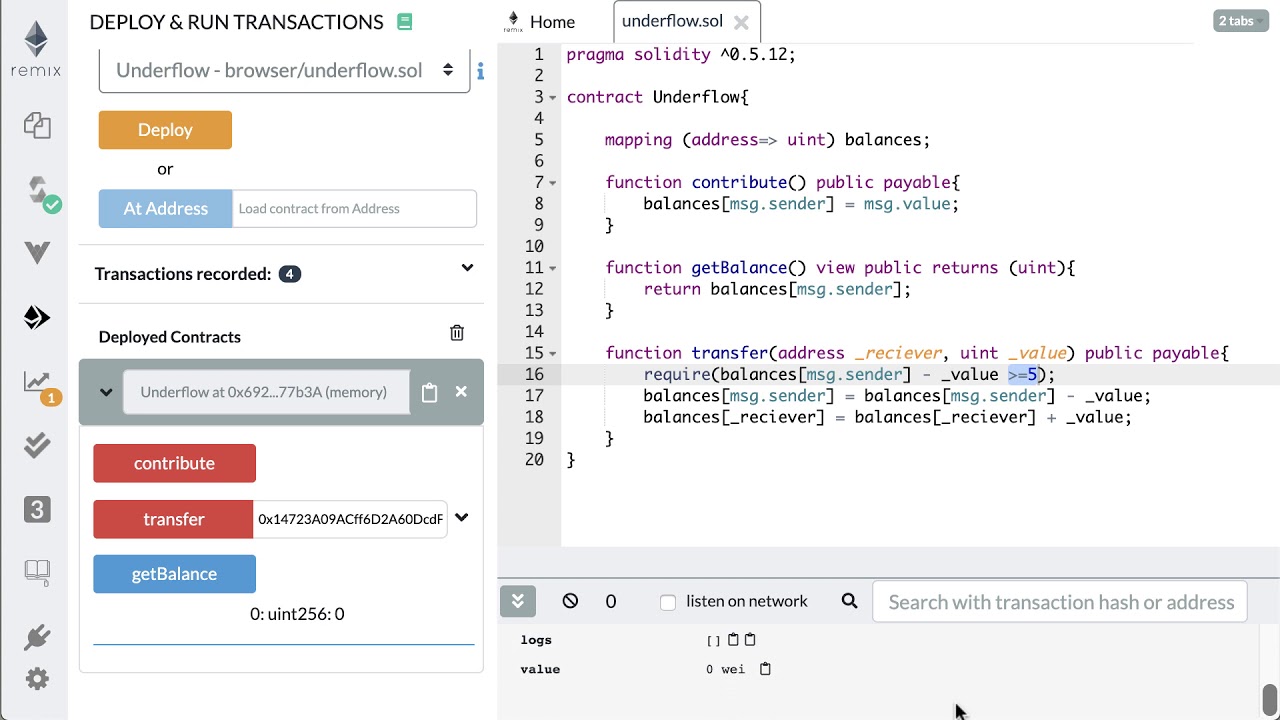Image resolution: width=1280 pixels, height=720 pixels.
Task: Open the File explorers sidebar icon
Action: tap(37, 125)
